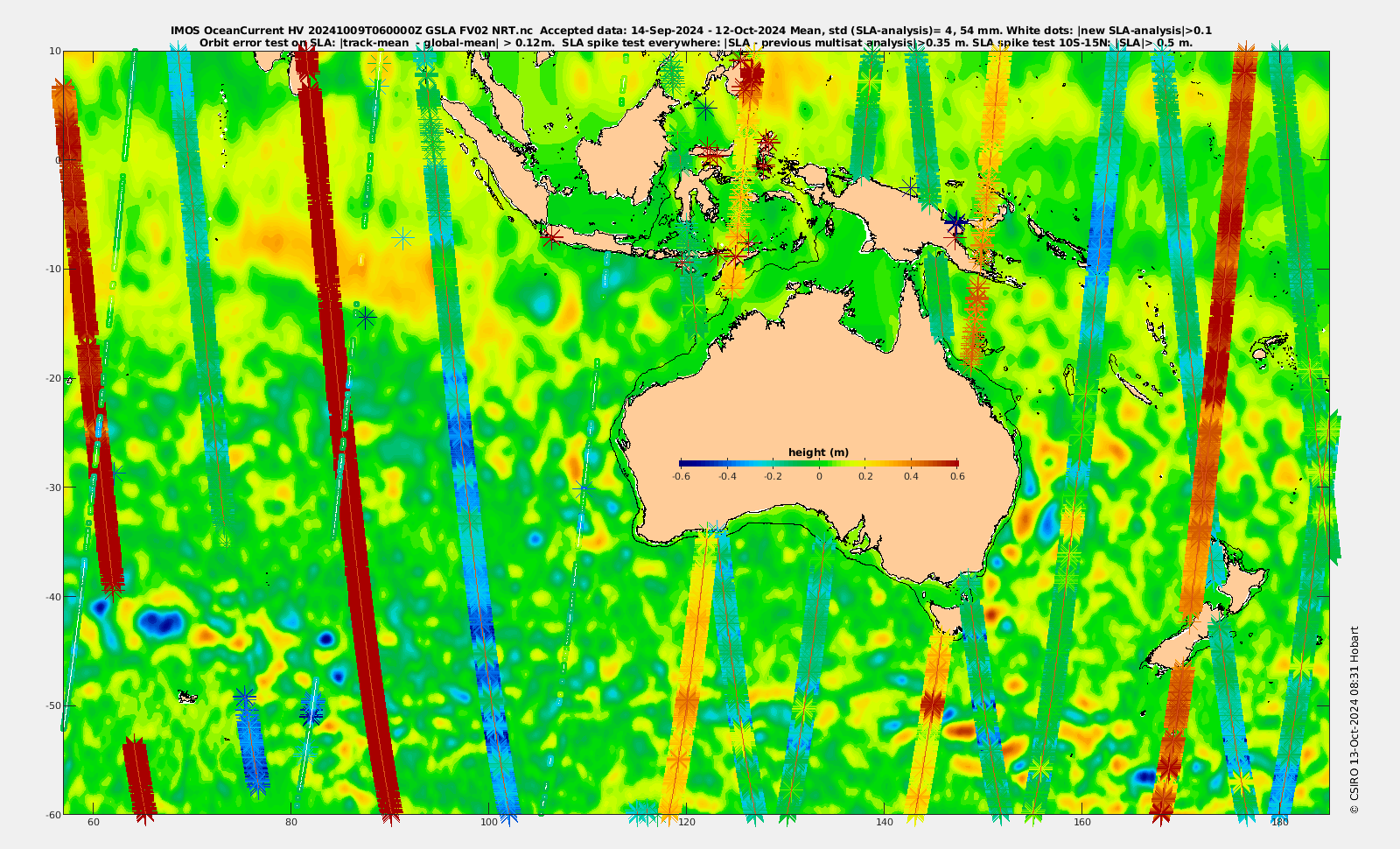Click the 'Orbit error test on SLA' text
Image resolution: width=1400 pixels, height=849 pixels.
coord(267,42)
